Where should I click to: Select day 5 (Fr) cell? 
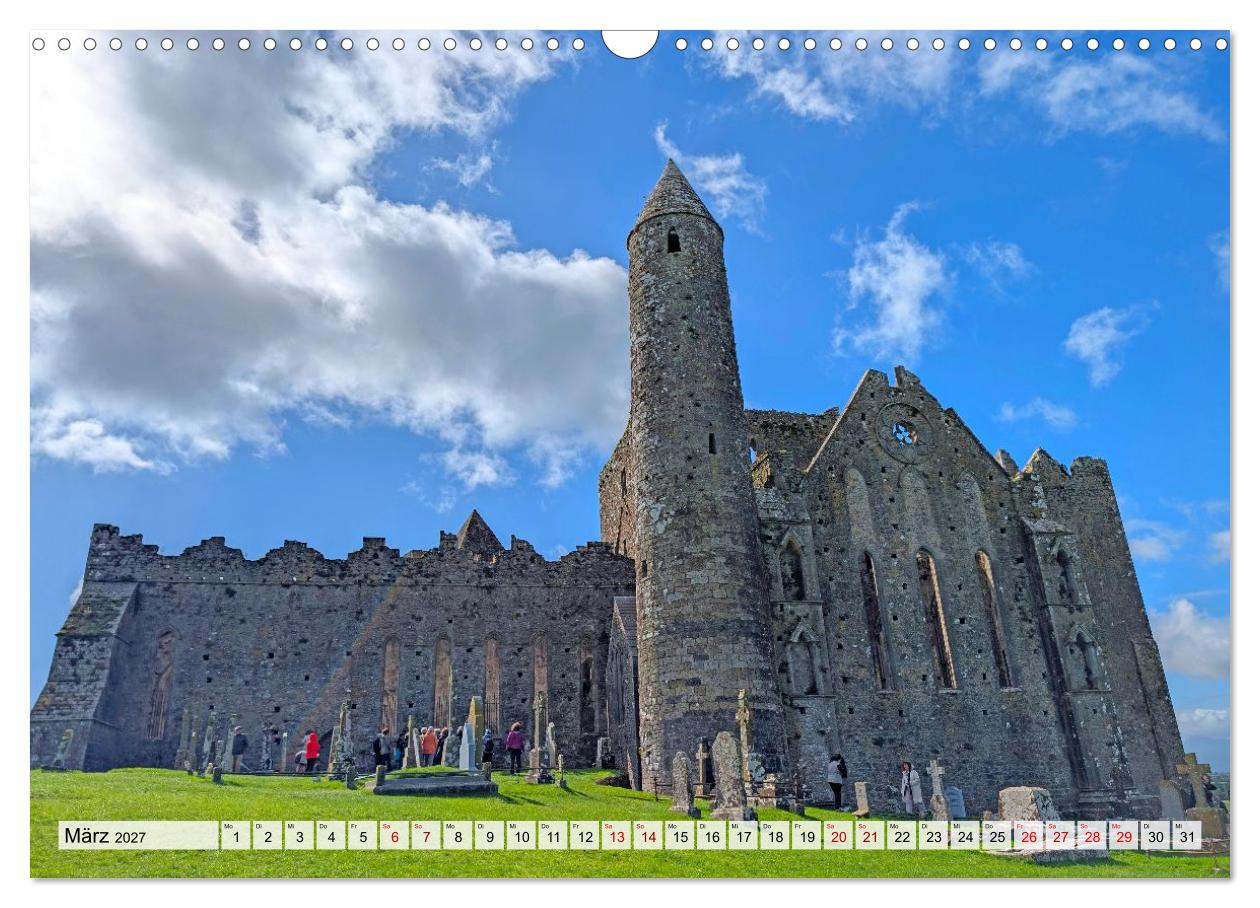362,836
